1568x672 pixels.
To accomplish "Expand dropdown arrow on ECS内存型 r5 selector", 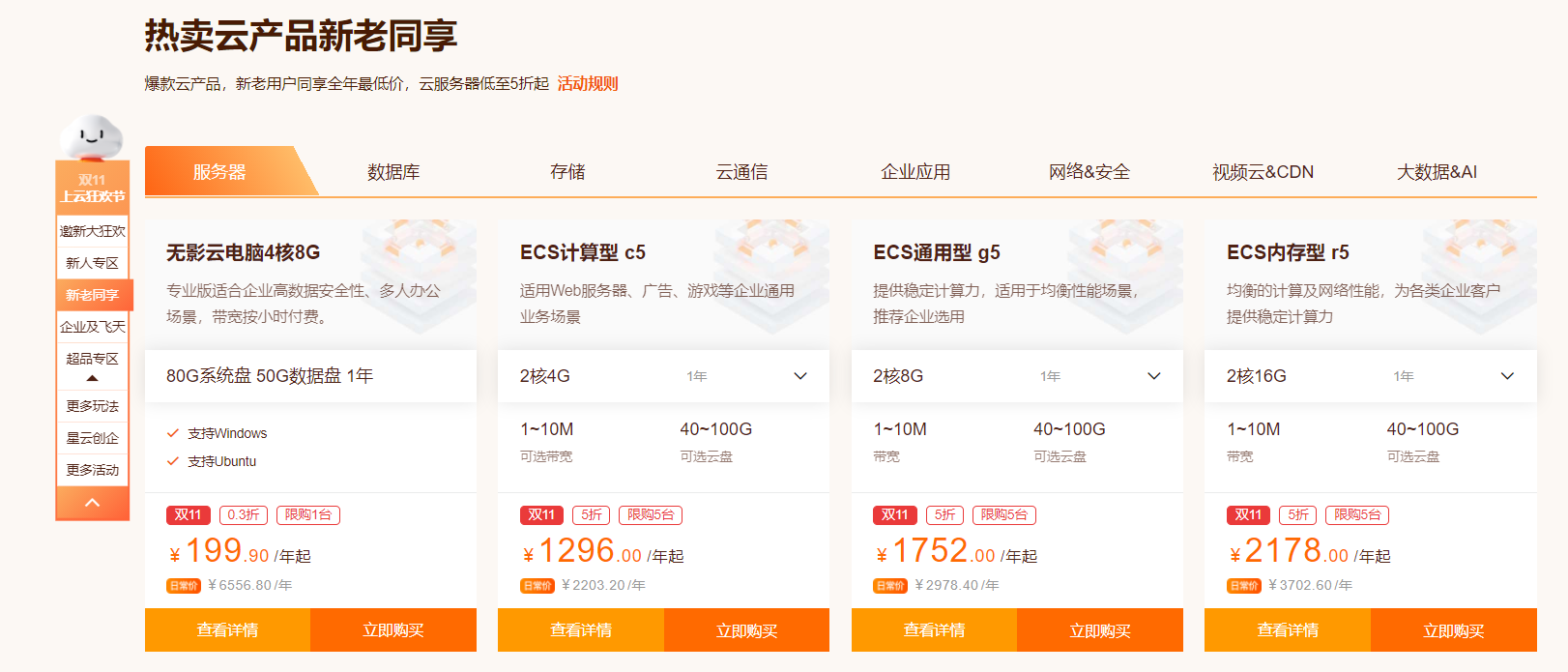I will (x=1507, y=376).
